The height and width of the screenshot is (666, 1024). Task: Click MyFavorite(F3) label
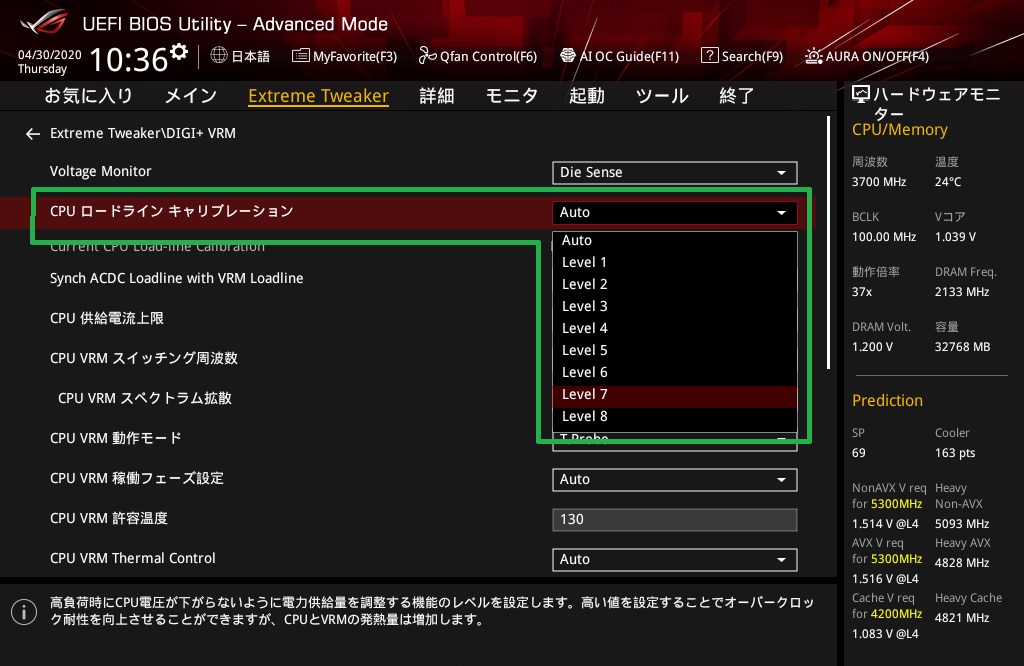355,56
